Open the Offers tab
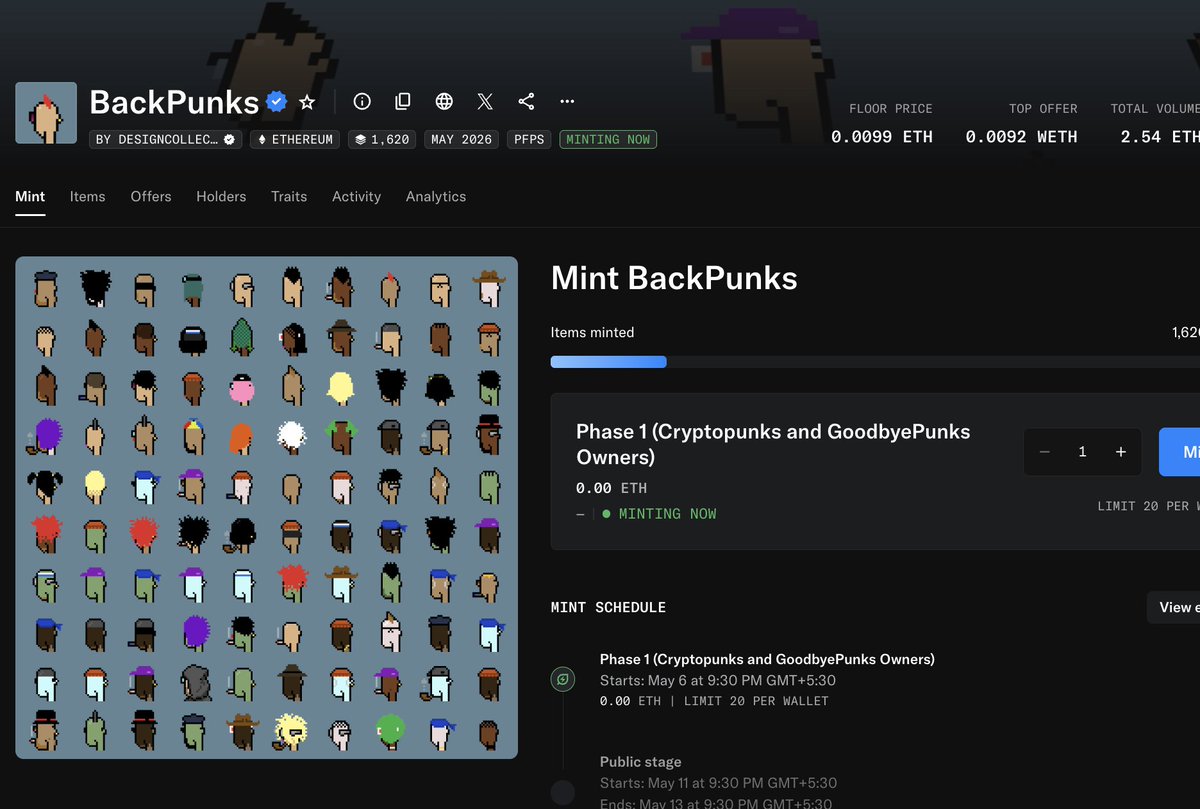The width and height of the screenshot is (1200, 809). click(x=151, y=196)
